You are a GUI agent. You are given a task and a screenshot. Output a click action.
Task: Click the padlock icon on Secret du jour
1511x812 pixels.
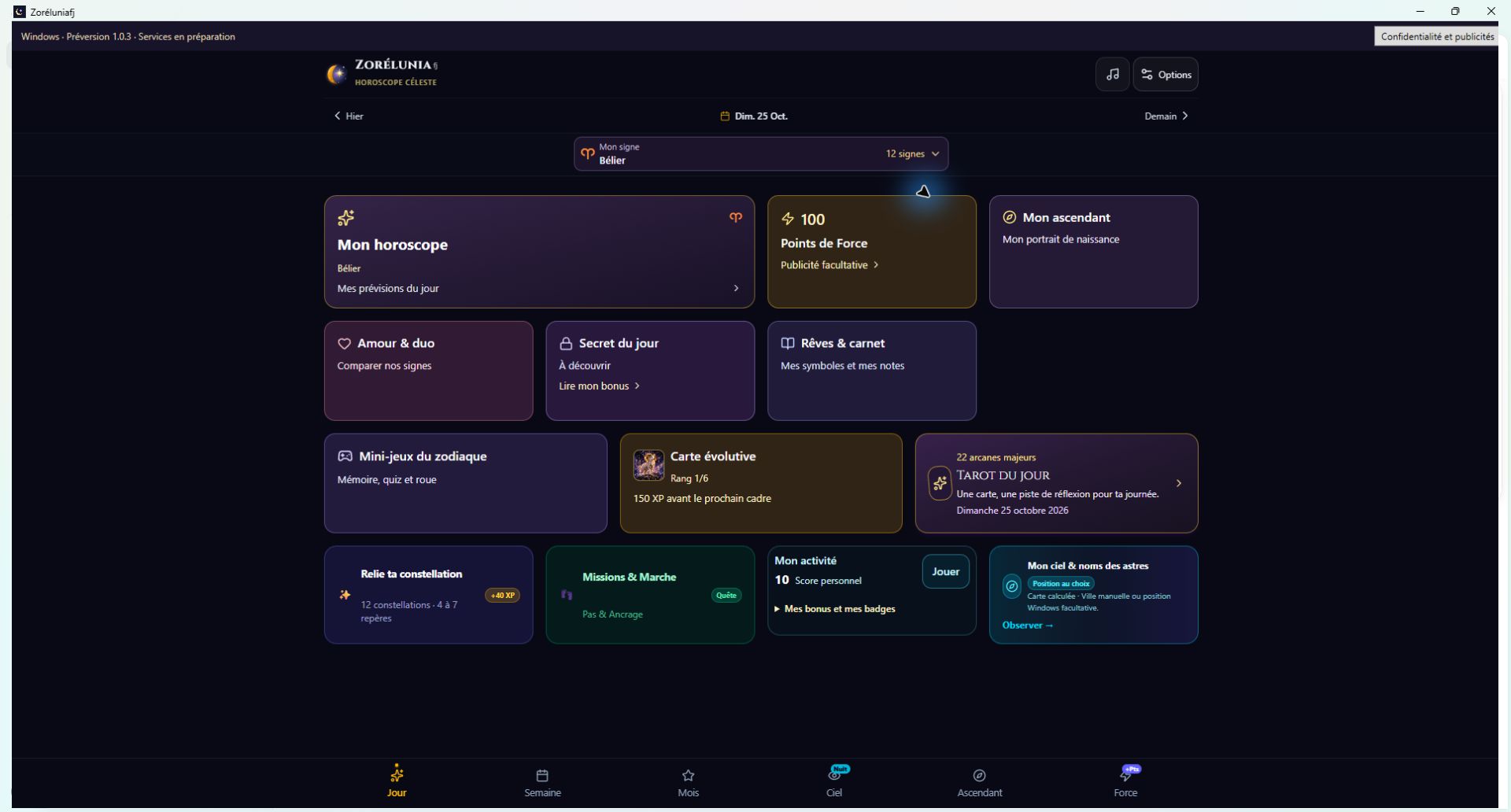(x=566, y=344)
